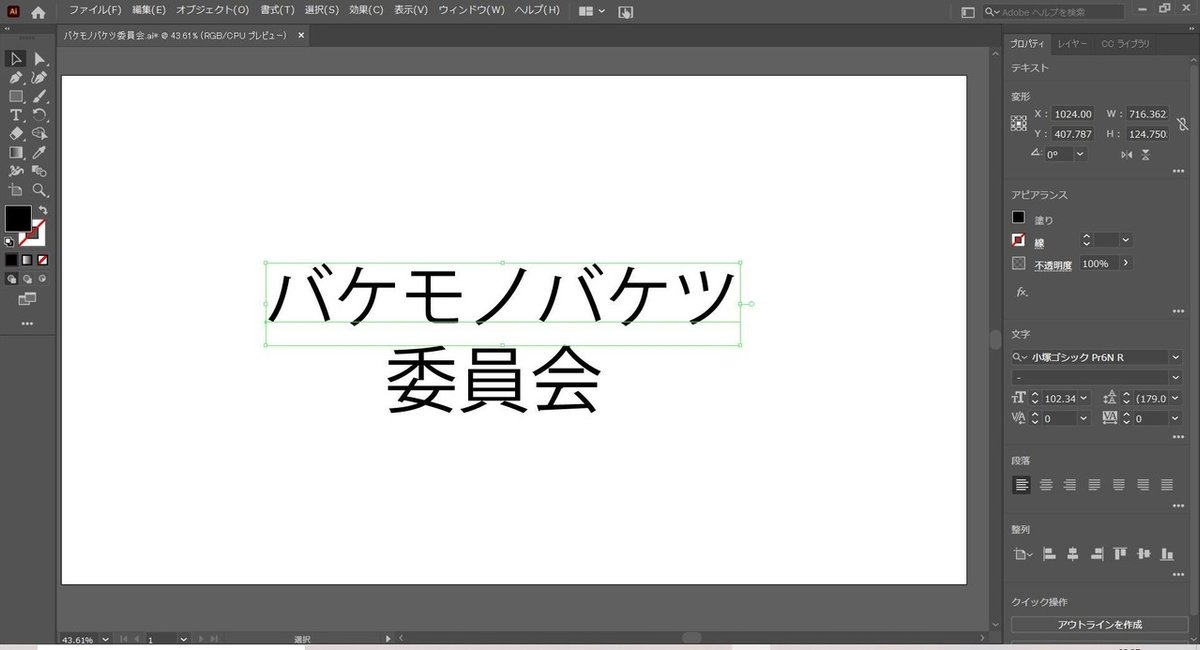
Task: Set paragraph alignment to left
Action: [x=1021, y=484]
